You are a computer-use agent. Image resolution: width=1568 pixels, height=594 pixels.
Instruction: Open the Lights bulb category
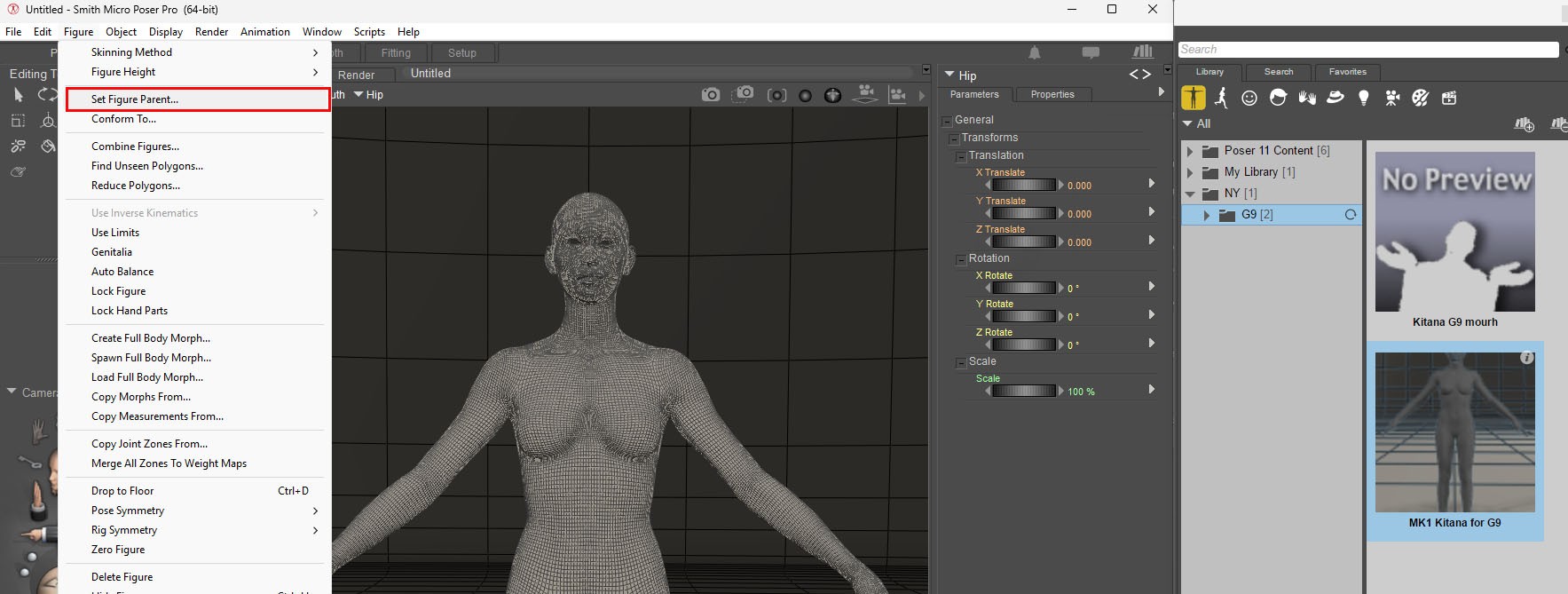pos(1364,98)
